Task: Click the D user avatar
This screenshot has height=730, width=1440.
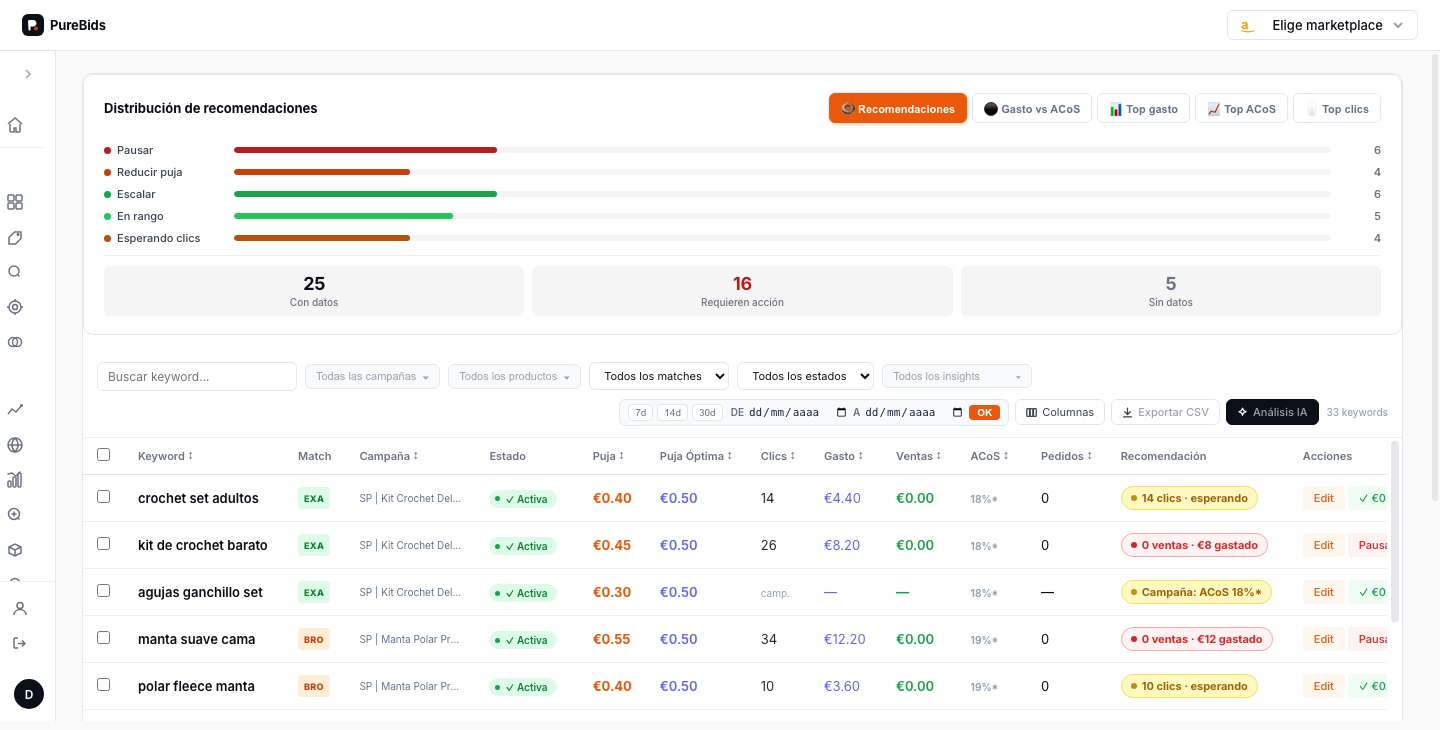Action: click(x=29, y=694)
